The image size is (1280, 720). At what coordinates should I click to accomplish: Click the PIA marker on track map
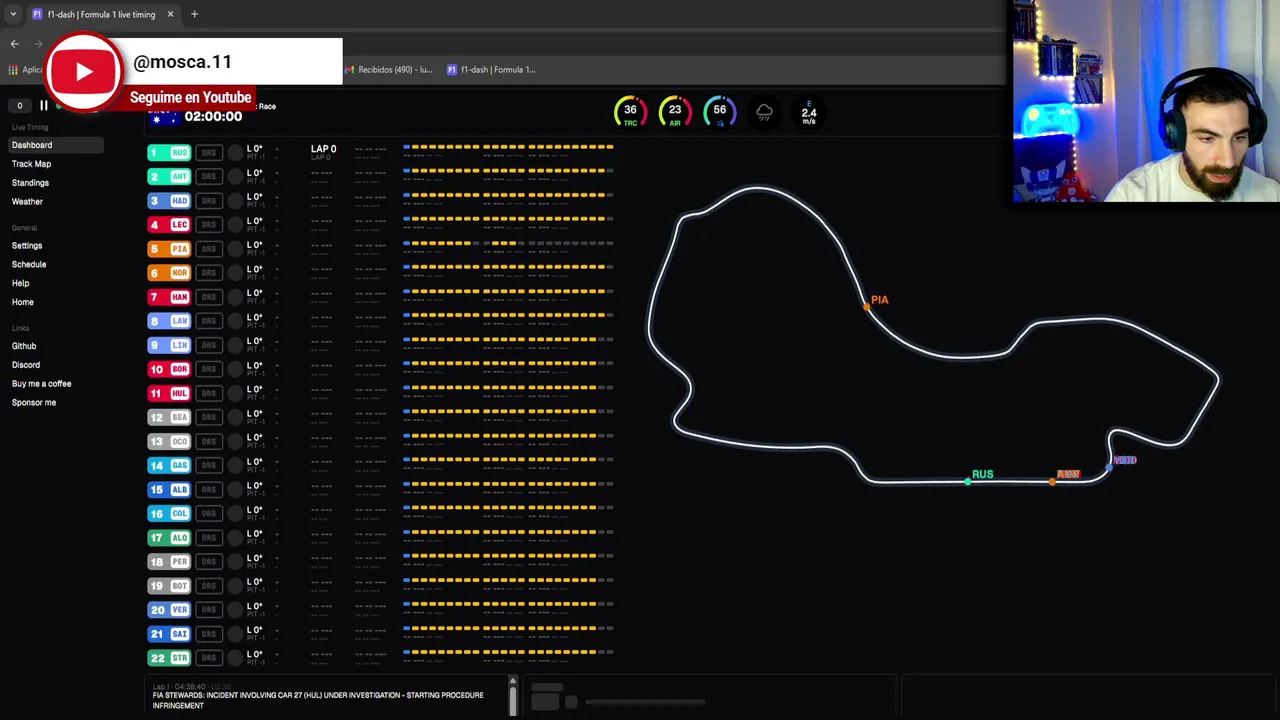pyautogui.click(x=866, y=307)
